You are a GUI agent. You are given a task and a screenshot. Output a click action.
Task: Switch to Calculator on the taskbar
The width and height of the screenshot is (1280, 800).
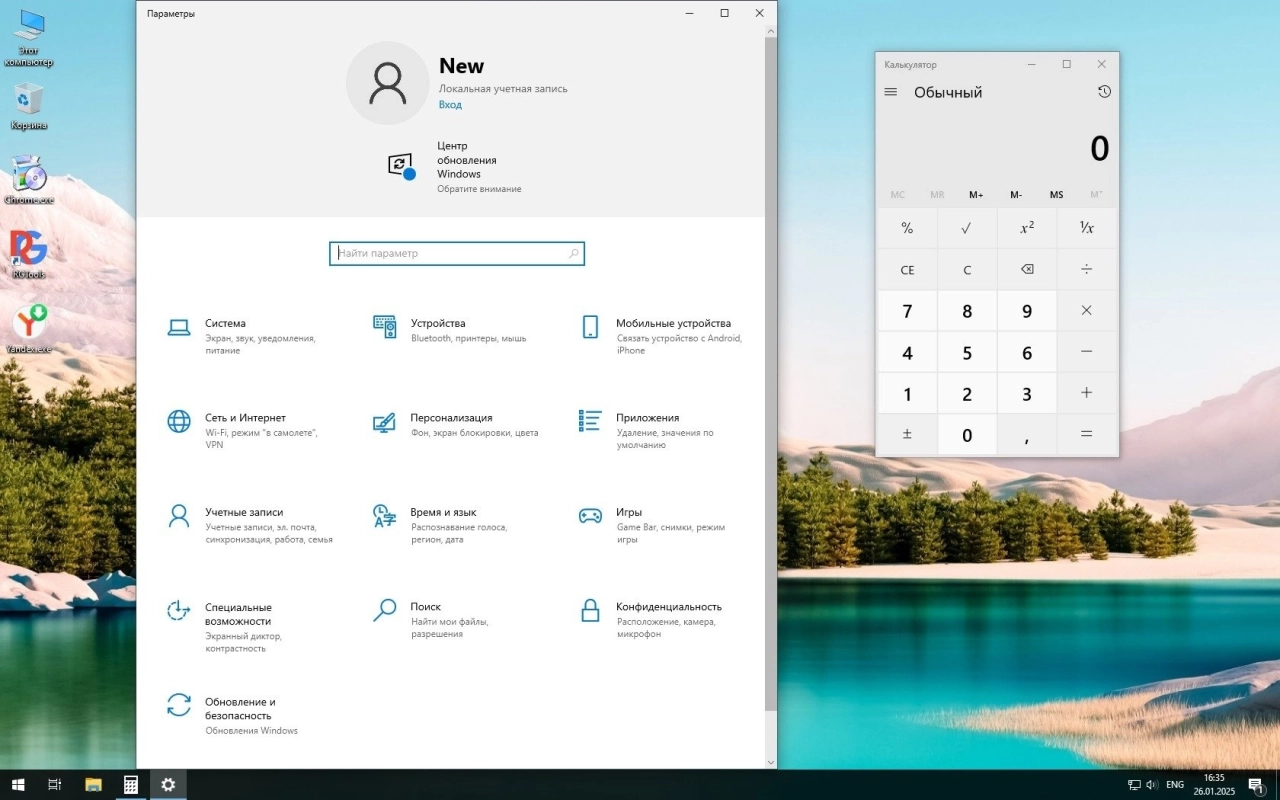(x=131, y=785)
